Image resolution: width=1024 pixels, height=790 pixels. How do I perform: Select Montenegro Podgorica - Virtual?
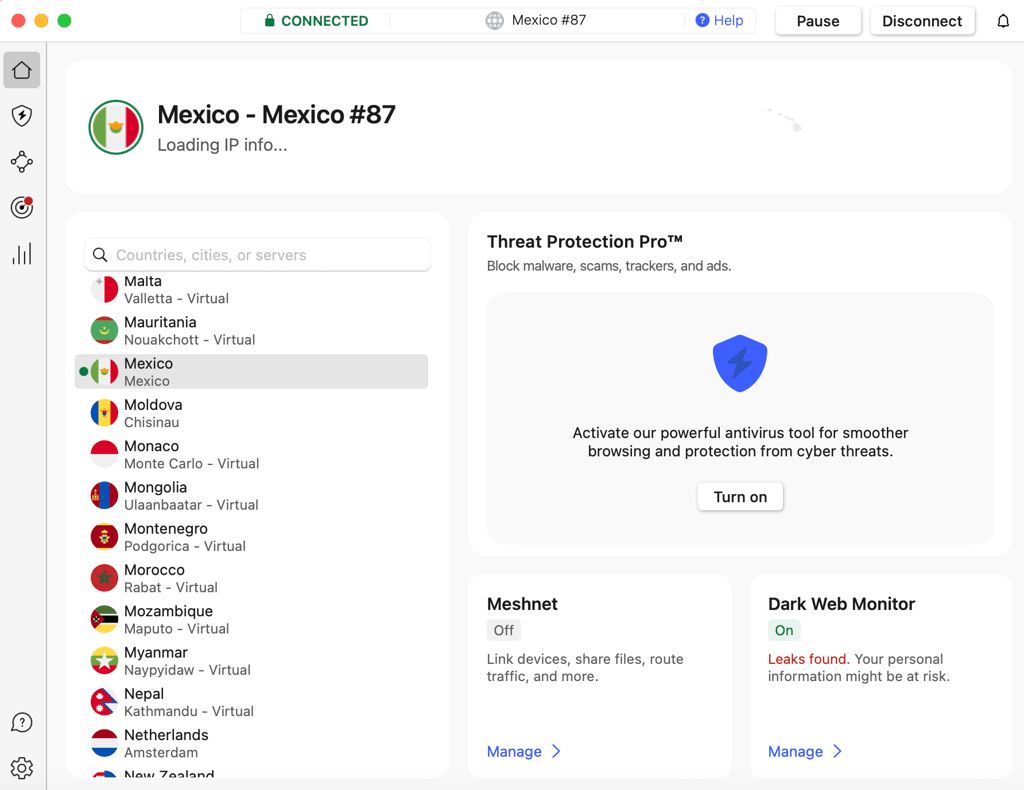[x=251, y=537]
